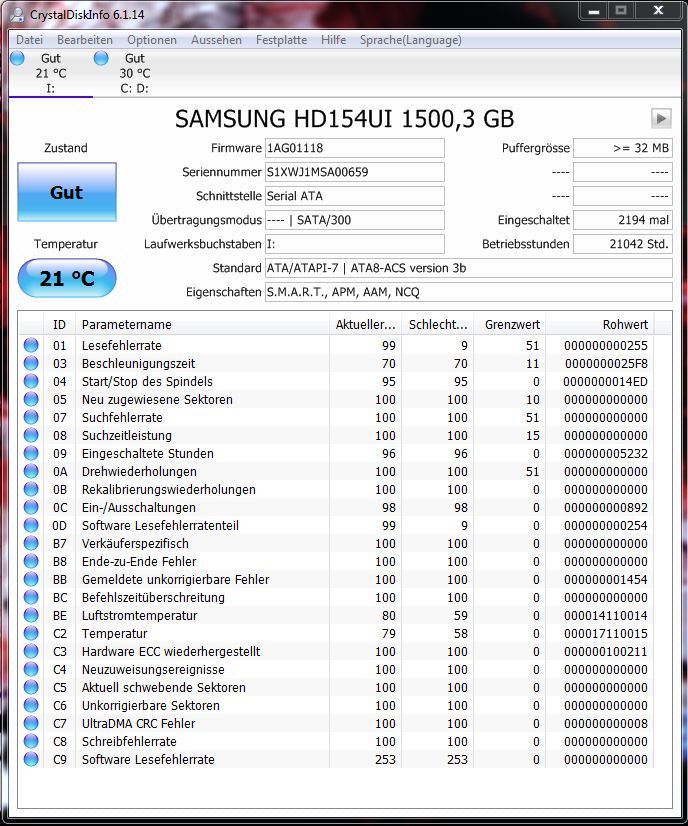This screenshot has width=688, height=826.
Task: Click status orb for Unkorrigierbare Sektoren row
Action: 31,705
